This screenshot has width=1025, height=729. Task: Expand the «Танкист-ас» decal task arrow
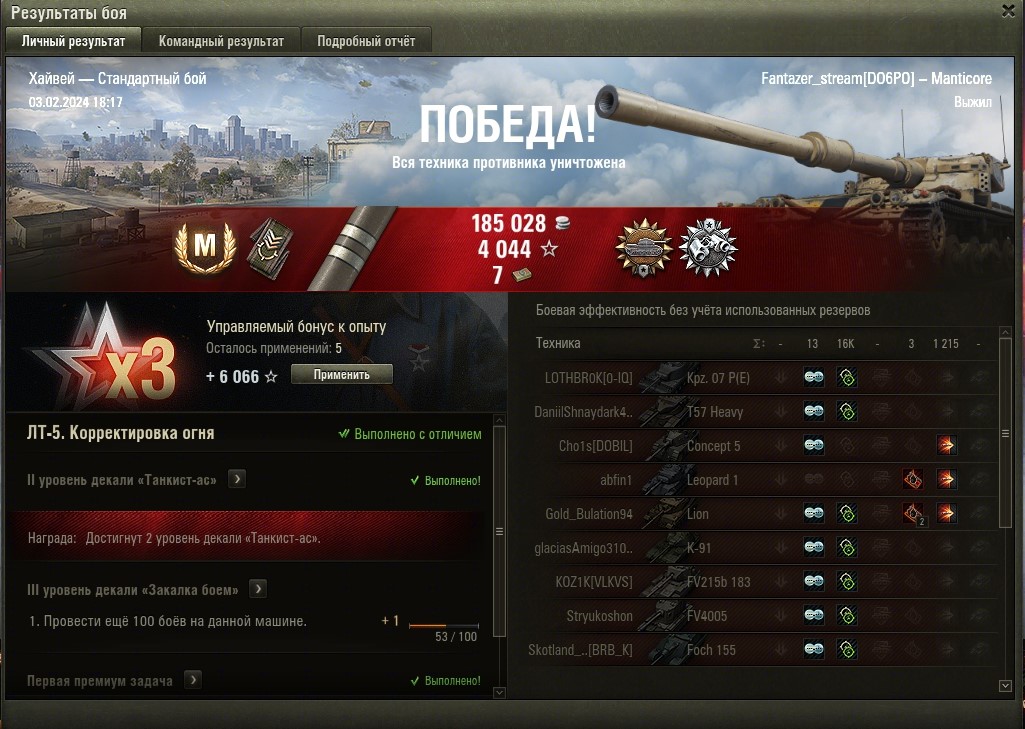[x=237, y=479]
